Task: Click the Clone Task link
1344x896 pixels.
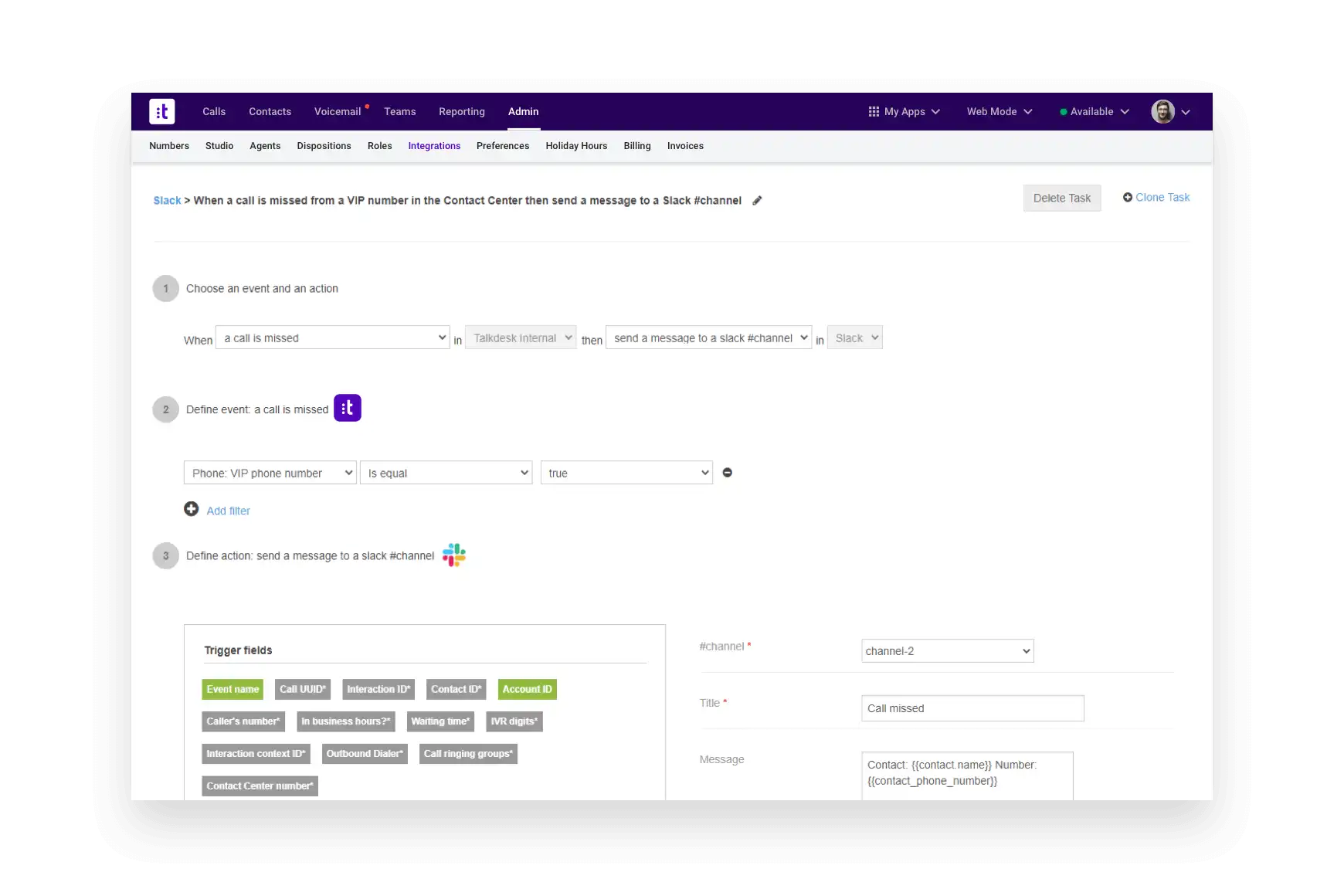Action: pyautogui.click(x=1156, y=198)
